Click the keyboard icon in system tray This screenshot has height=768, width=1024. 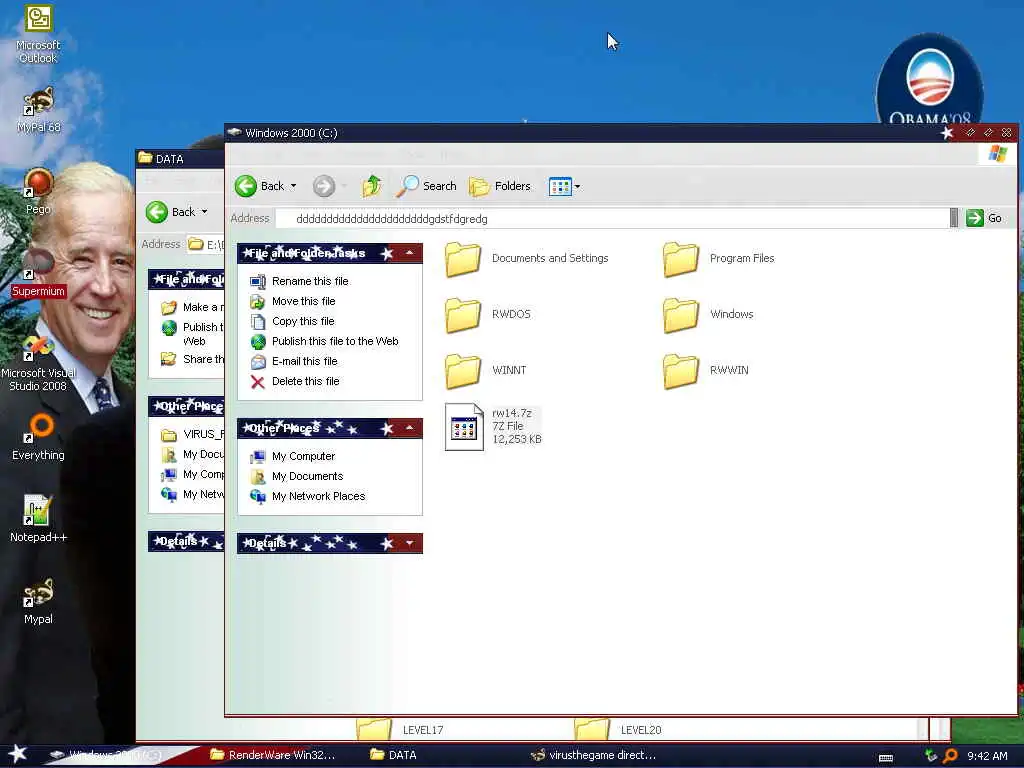[886, 758]
